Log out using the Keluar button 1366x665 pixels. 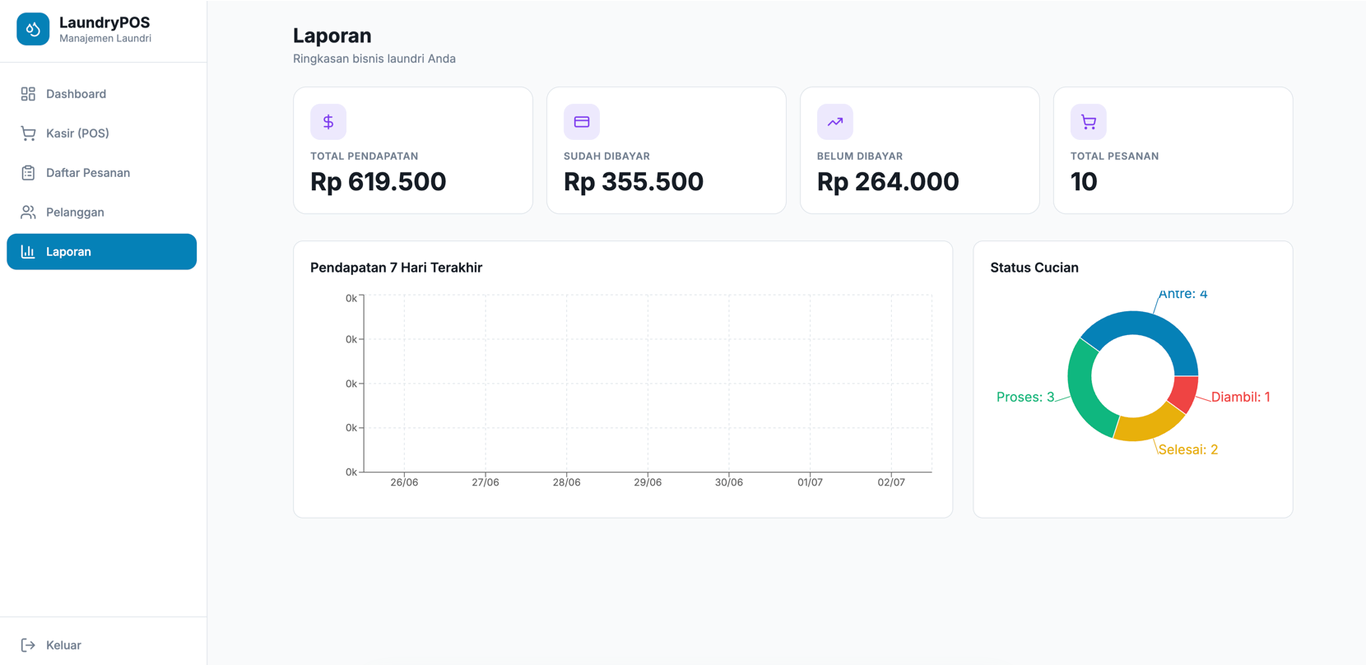point(102,645)
